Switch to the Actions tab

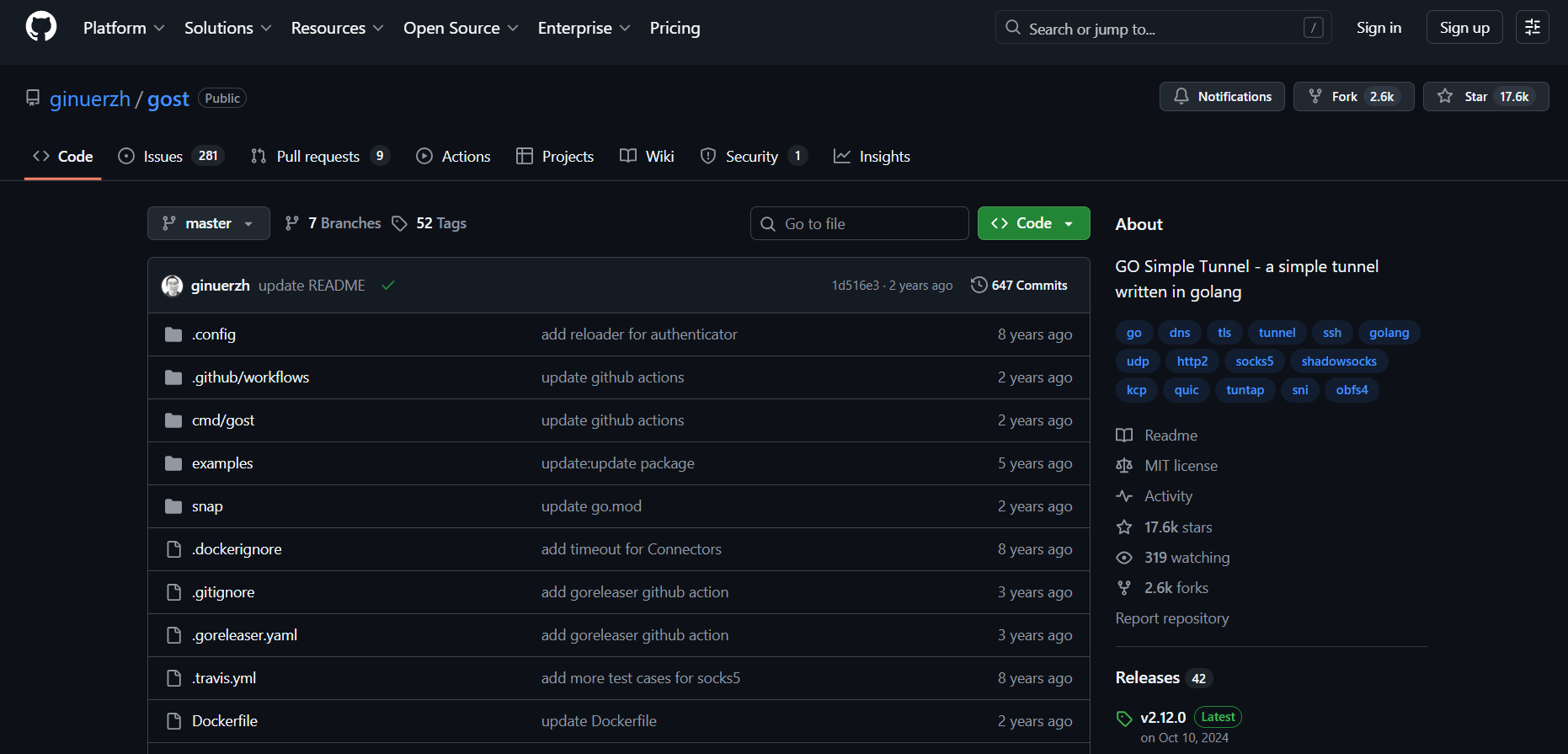(x=453, y=156)
